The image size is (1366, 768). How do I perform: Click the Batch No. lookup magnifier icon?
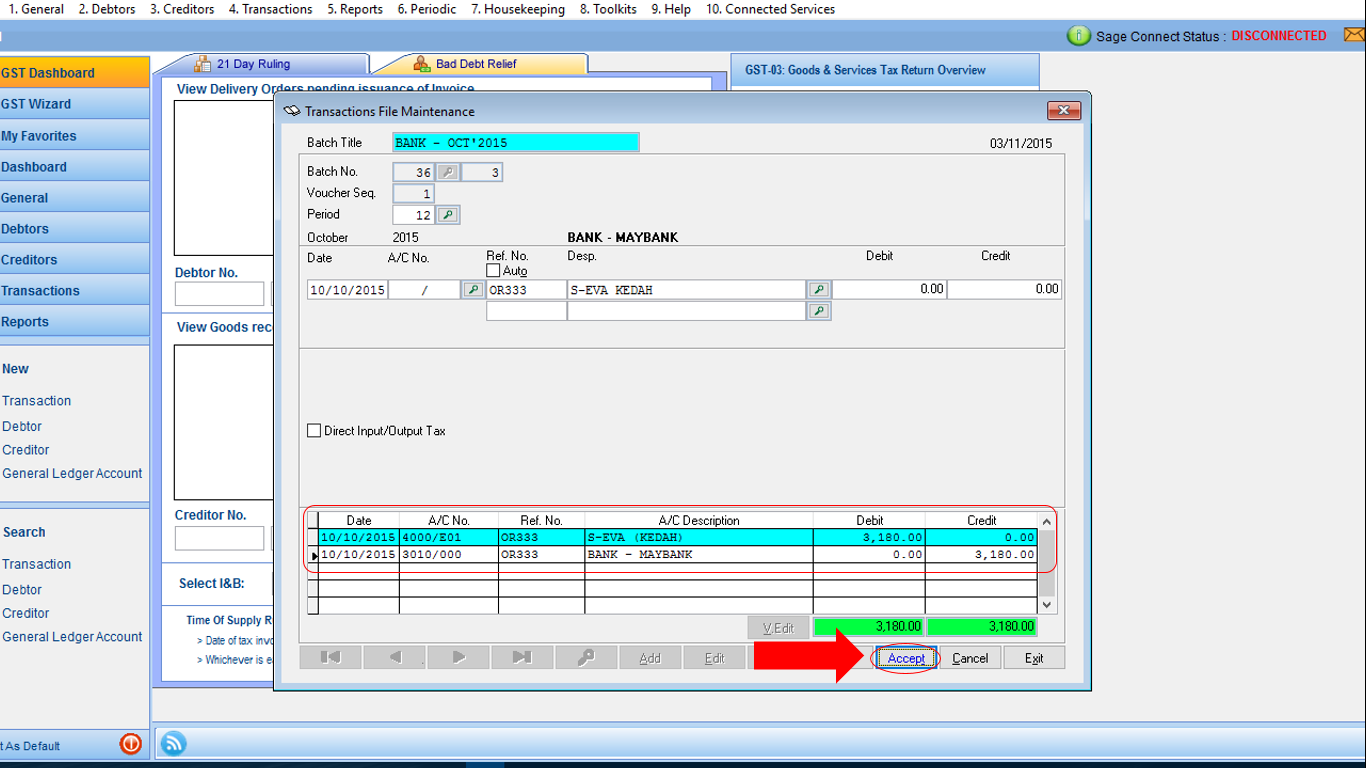pos(448,173)
